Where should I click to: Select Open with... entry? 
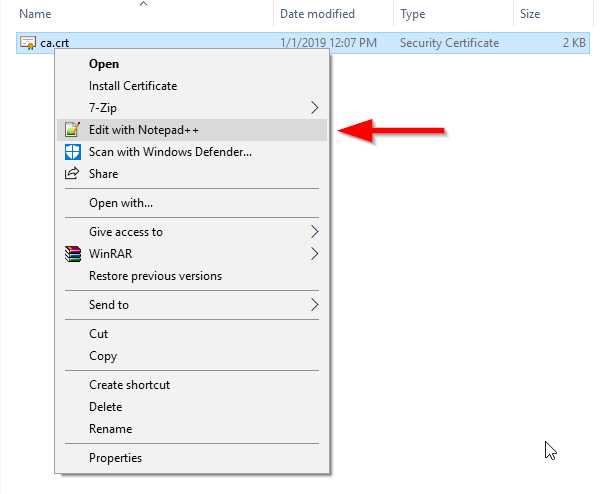(192, 203)
